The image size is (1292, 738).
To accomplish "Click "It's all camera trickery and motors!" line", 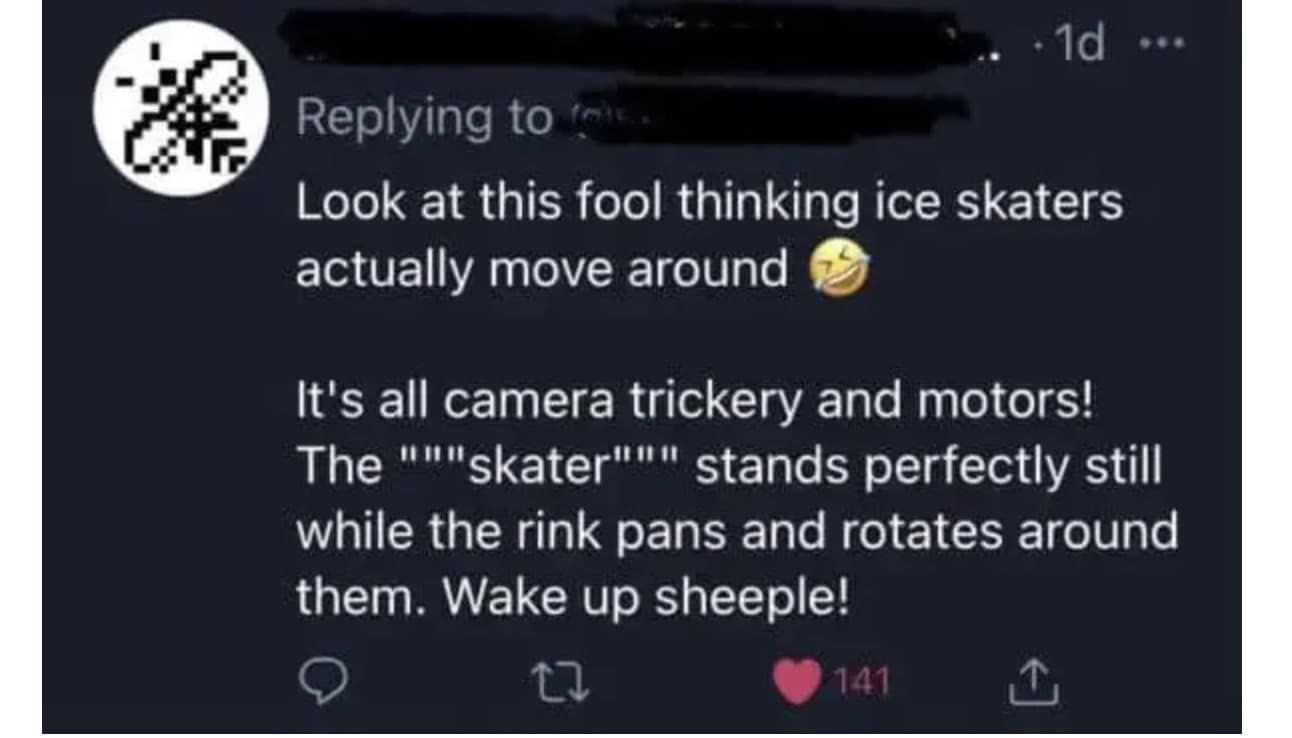I will (x=696, y=404).
